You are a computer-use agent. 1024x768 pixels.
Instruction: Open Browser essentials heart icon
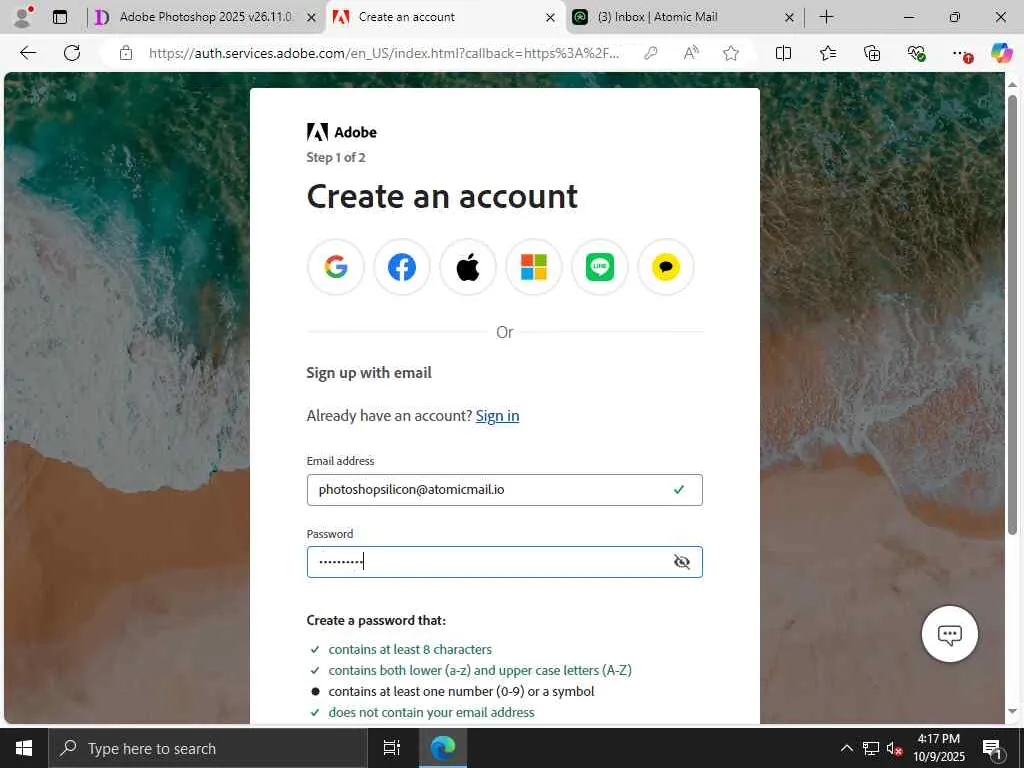point(916,53)
